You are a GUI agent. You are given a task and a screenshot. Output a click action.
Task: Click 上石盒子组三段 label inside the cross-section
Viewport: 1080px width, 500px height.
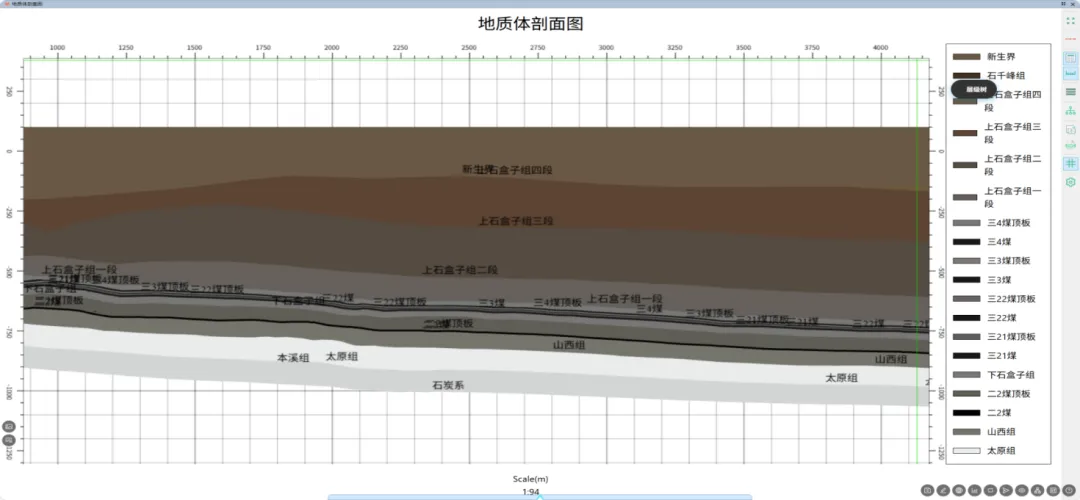click(x=517, y=221)
